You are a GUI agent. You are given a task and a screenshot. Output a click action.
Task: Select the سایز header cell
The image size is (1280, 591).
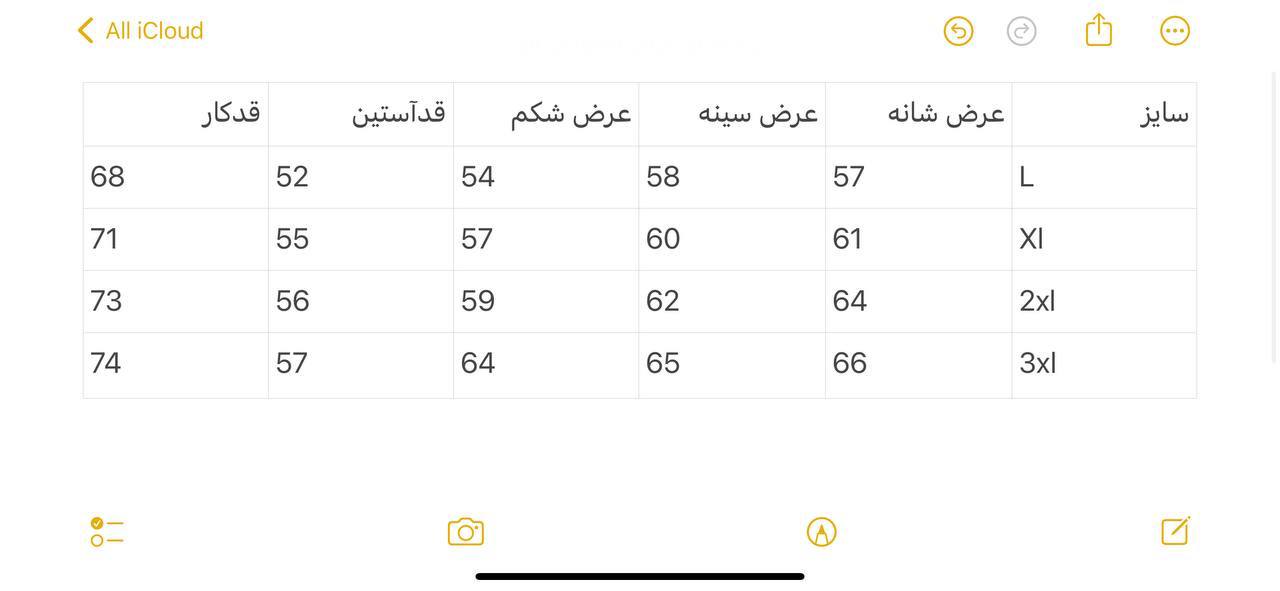click(x=1104, y=114)
